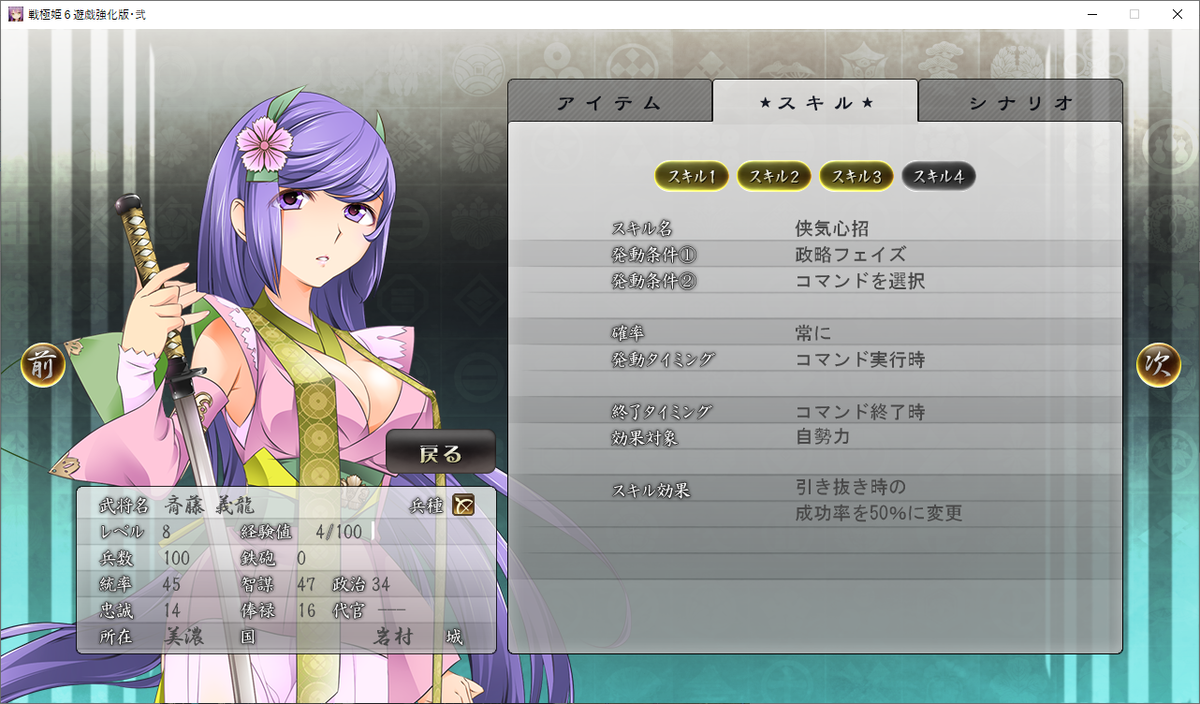
Task: Click the スキル効果 description text
Action: click(878, 501)
